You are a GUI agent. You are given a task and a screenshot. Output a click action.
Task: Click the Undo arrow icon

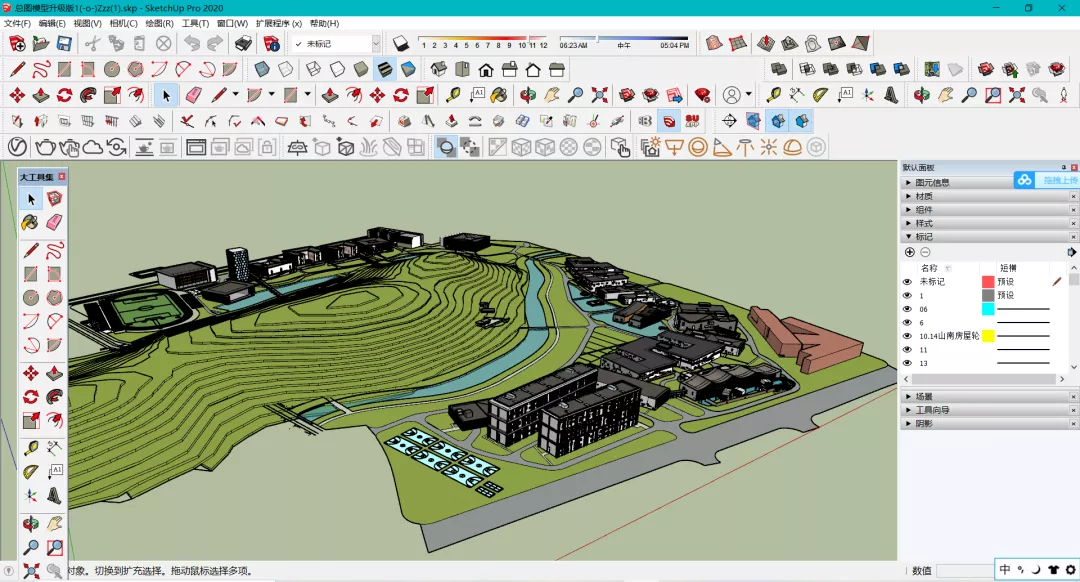[192, 43]
